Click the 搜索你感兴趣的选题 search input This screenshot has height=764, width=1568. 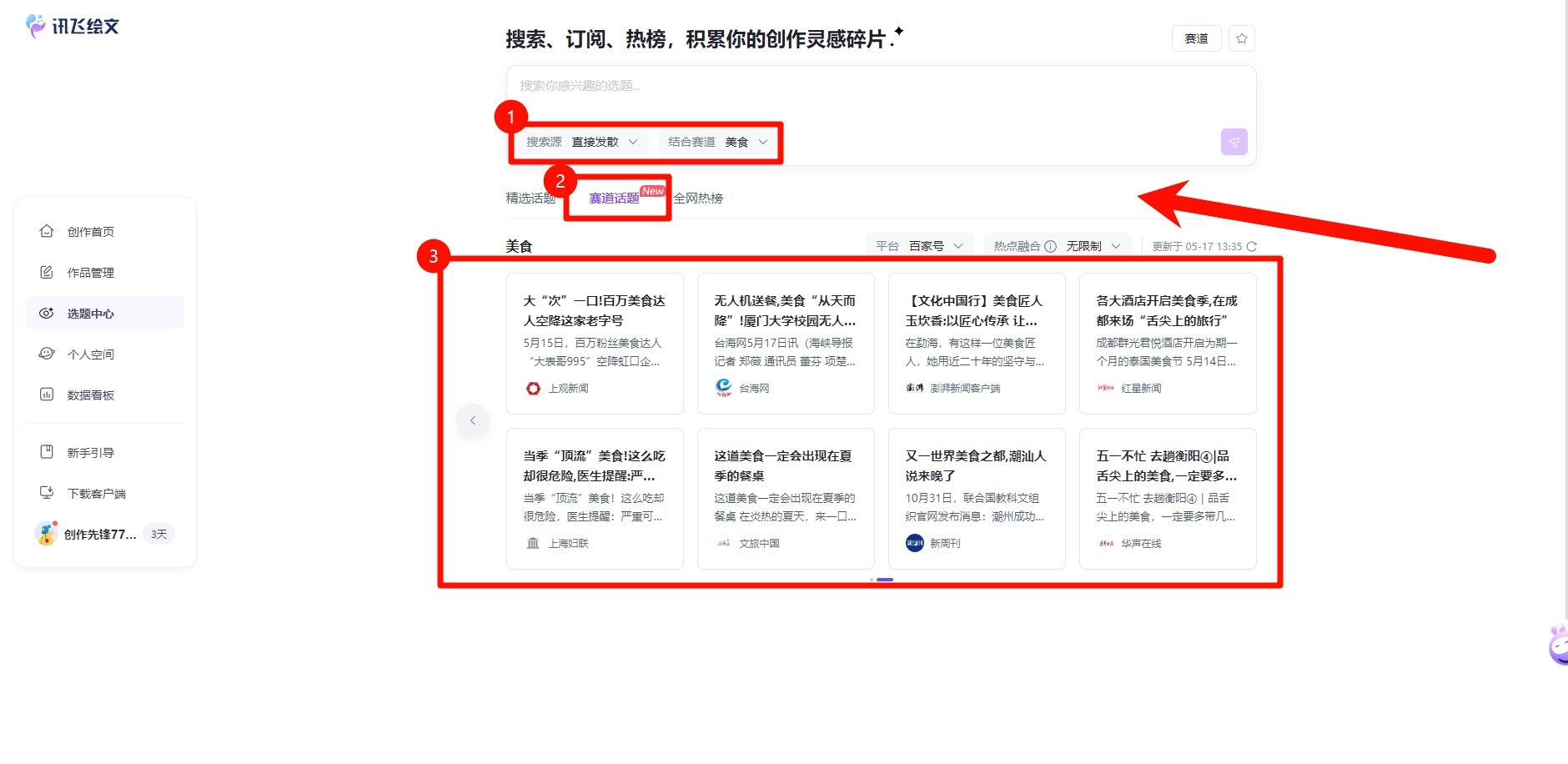[881, 85]
